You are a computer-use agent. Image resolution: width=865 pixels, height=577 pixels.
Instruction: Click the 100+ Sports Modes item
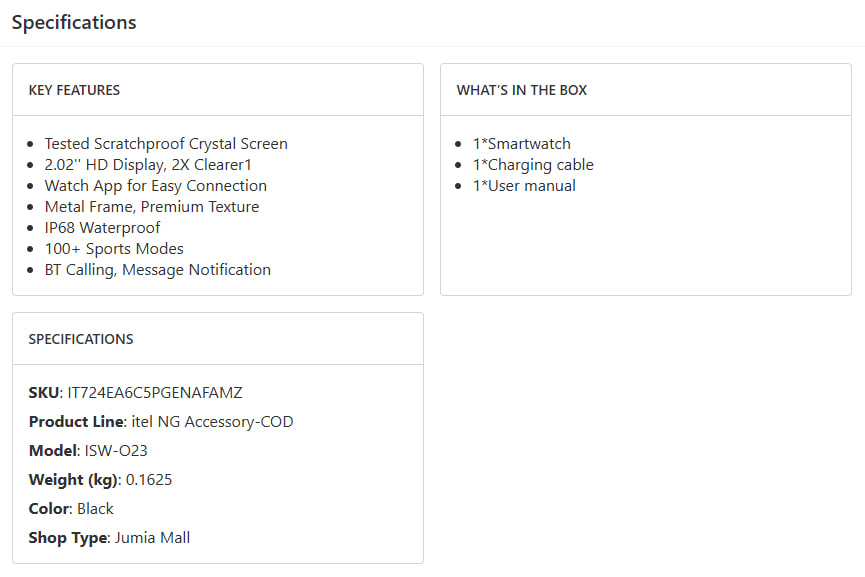pos(114,249)
